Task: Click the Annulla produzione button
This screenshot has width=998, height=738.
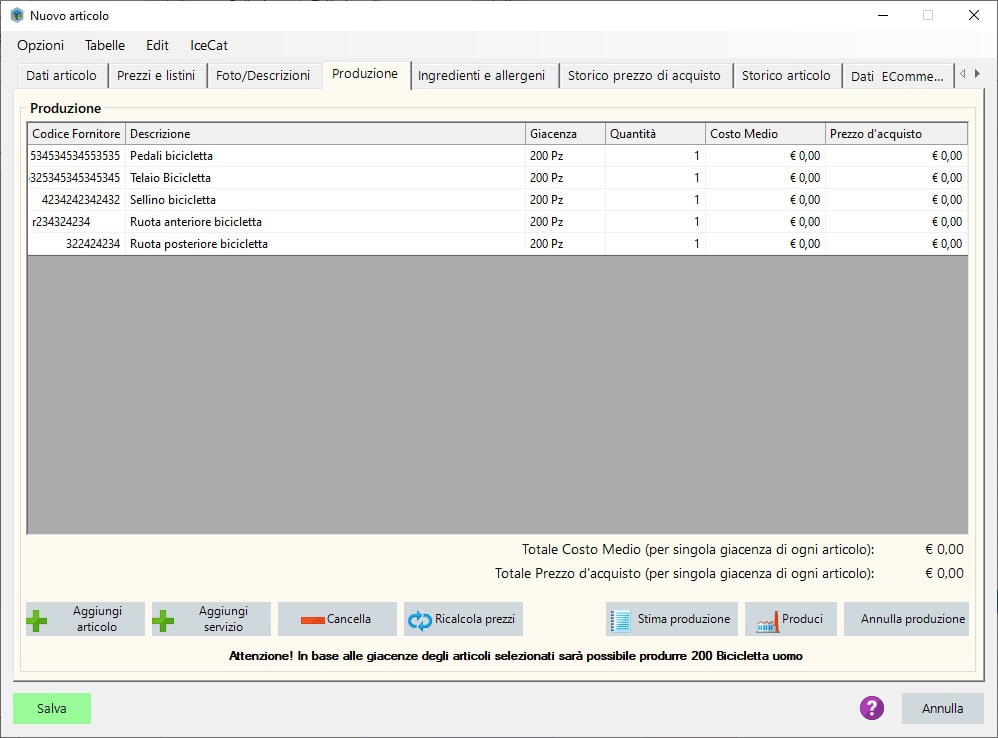Action: point(906,619)
